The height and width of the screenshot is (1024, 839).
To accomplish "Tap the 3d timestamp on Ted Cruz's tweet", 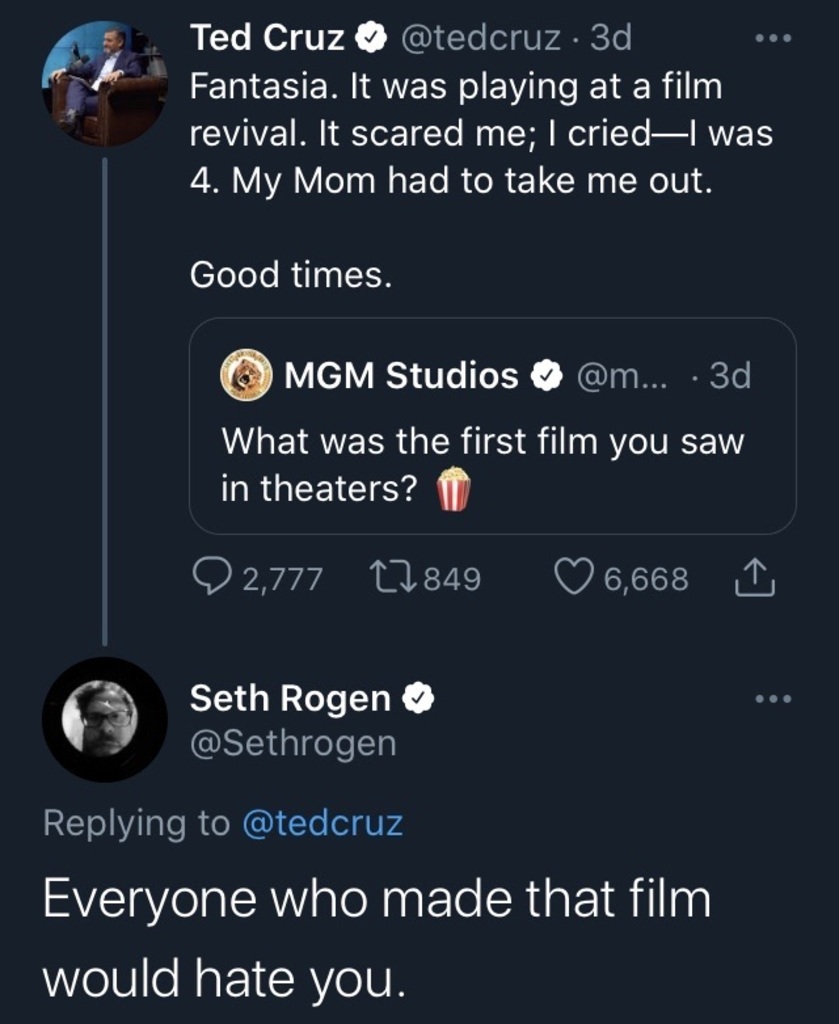I will coord(610,38).
